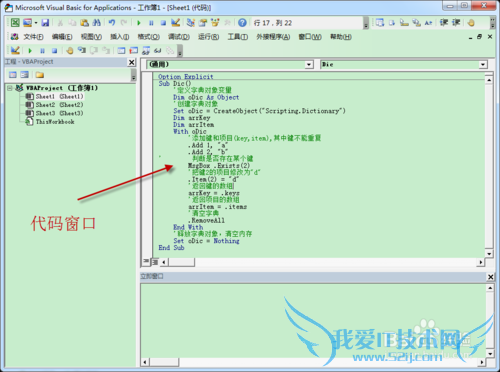Viewport: 500px width, 372px height.
Task: Open the 编辑(E) menu
Action: tap(62, 37)
